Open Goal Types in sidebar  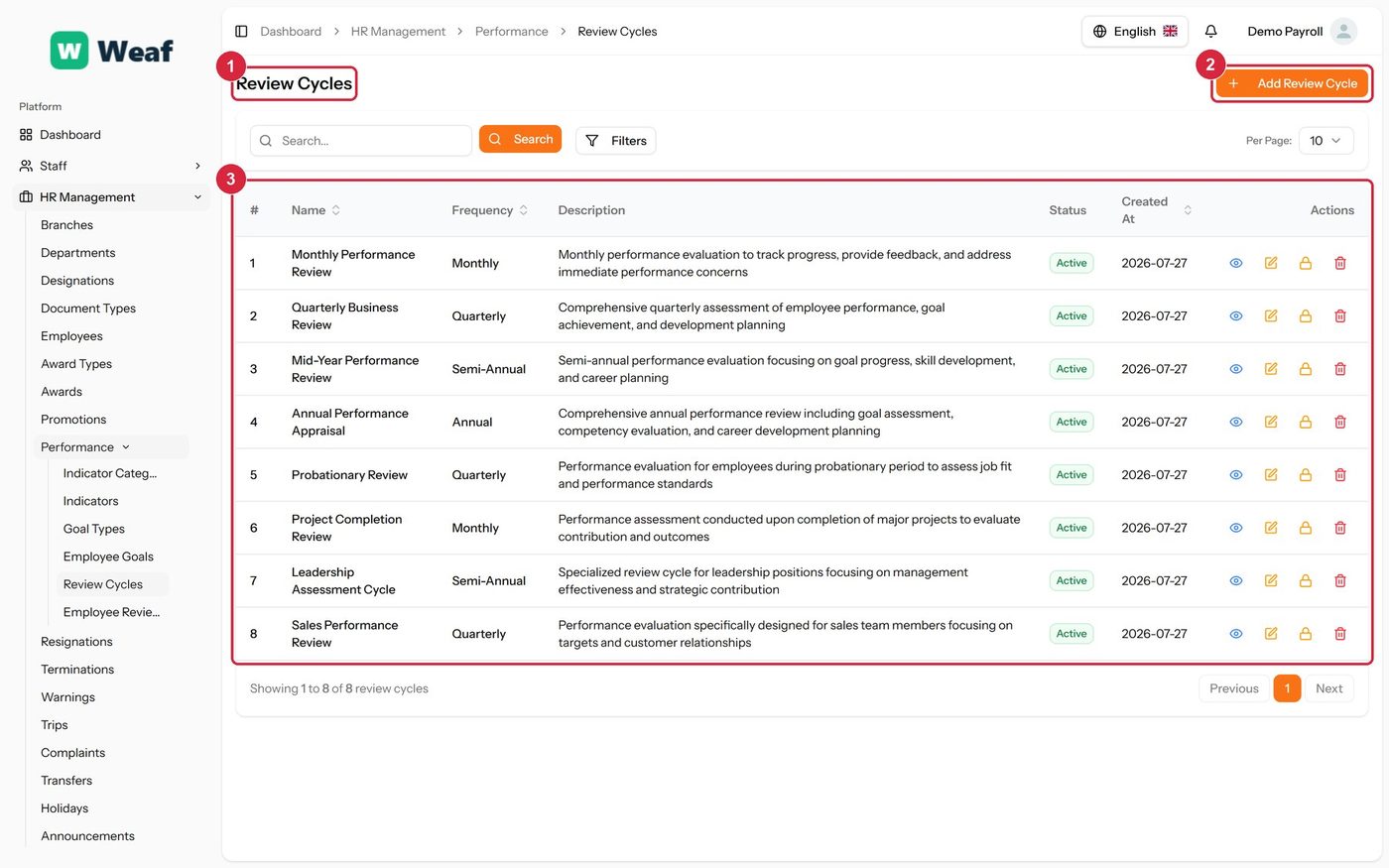[93, 529]
